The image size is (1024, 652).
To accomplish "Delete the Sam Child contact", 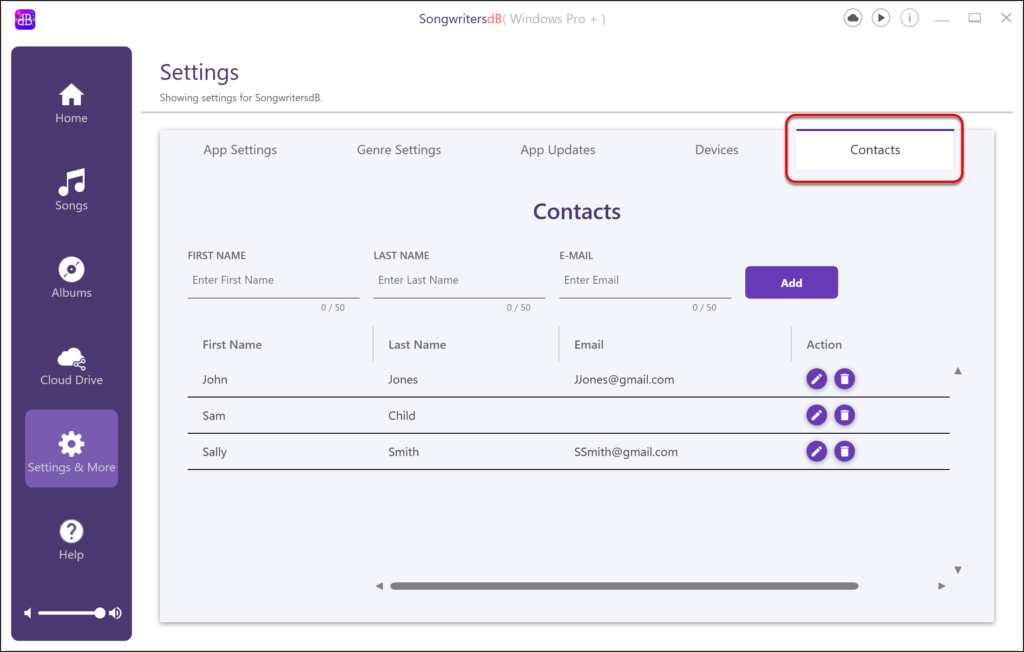I will click(845, 415).
